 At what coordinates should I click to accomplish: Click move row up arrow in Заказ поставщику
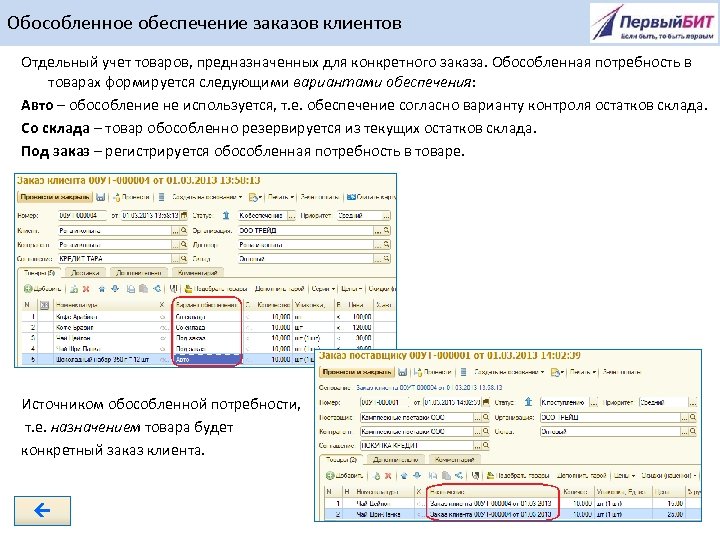(404, 475)
